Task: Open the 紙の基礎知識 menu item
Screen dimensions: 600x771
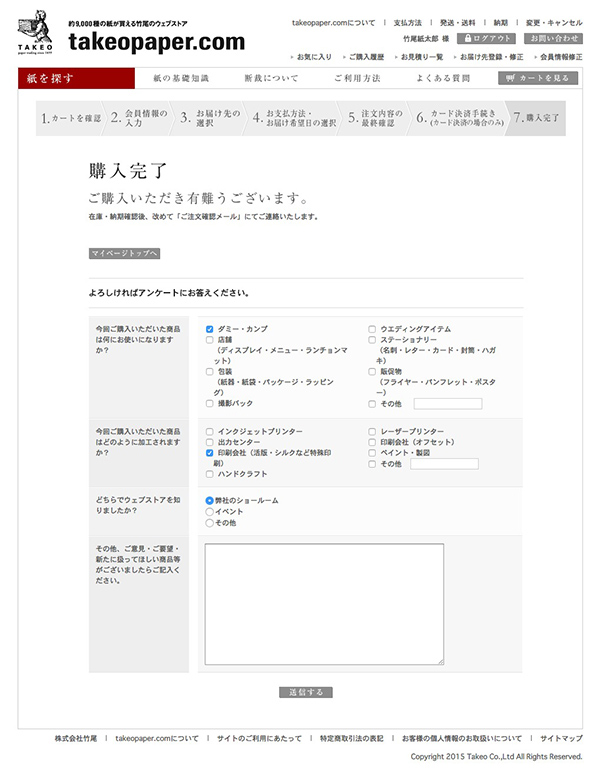Action: click(x=181, y=78)
